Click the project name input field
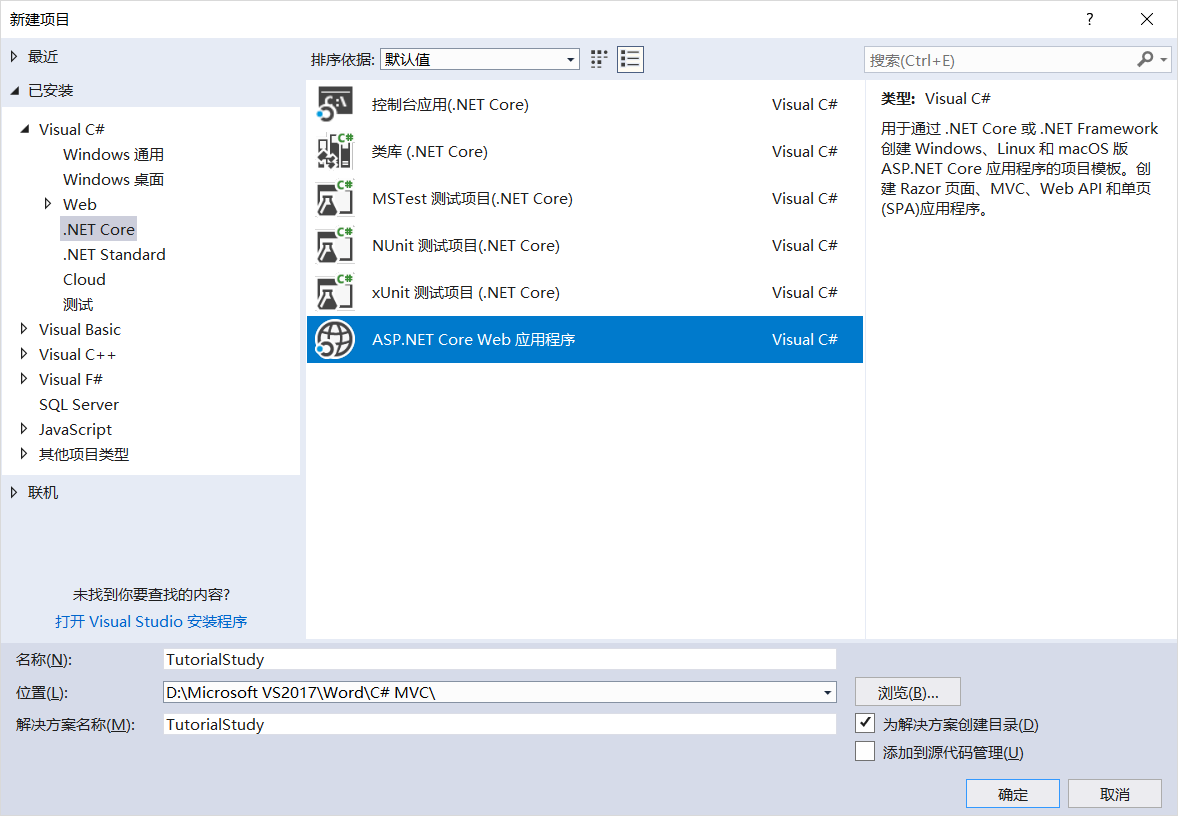Viewport: 1178px width, 816px height. point(500,660)
